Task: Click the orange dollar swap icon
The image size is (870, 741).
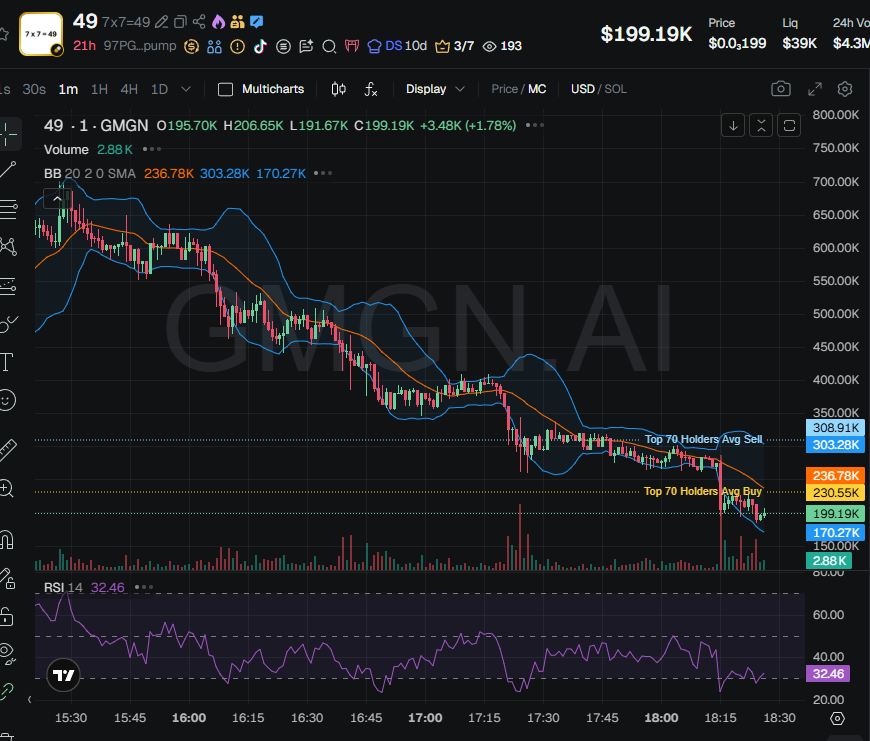Action: pyautogui.click(x=191, y=46)
